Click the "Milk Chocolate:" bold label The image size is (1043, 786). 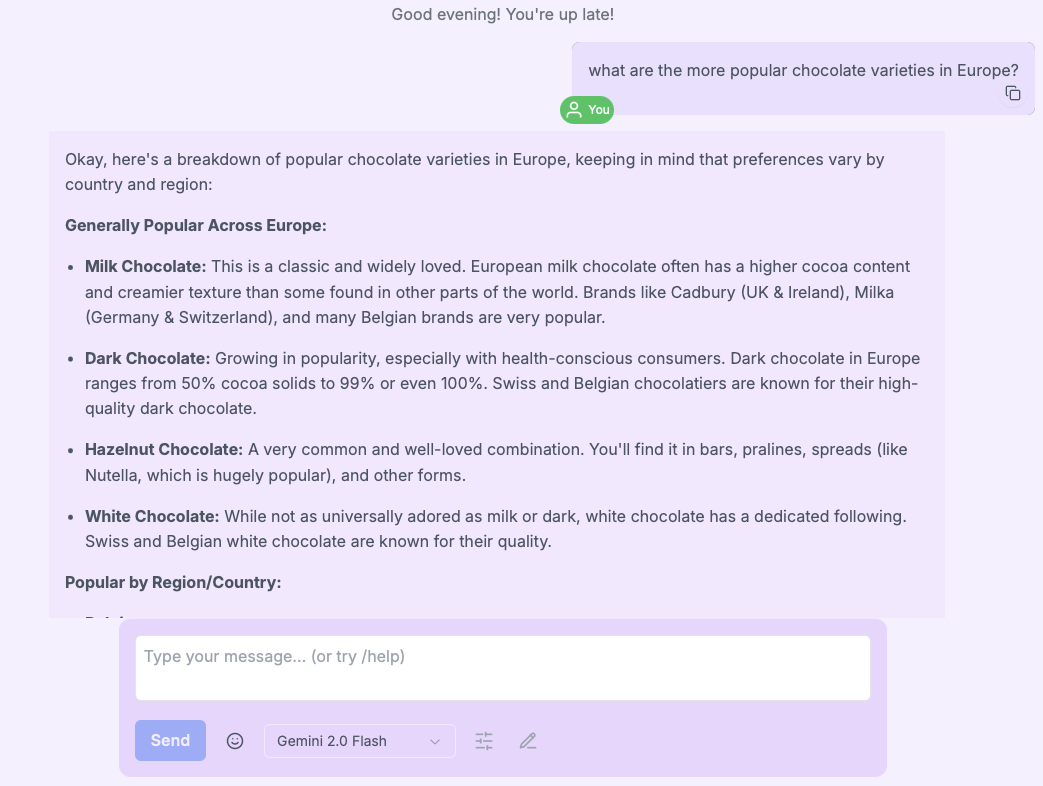click(x=146, y=266)
